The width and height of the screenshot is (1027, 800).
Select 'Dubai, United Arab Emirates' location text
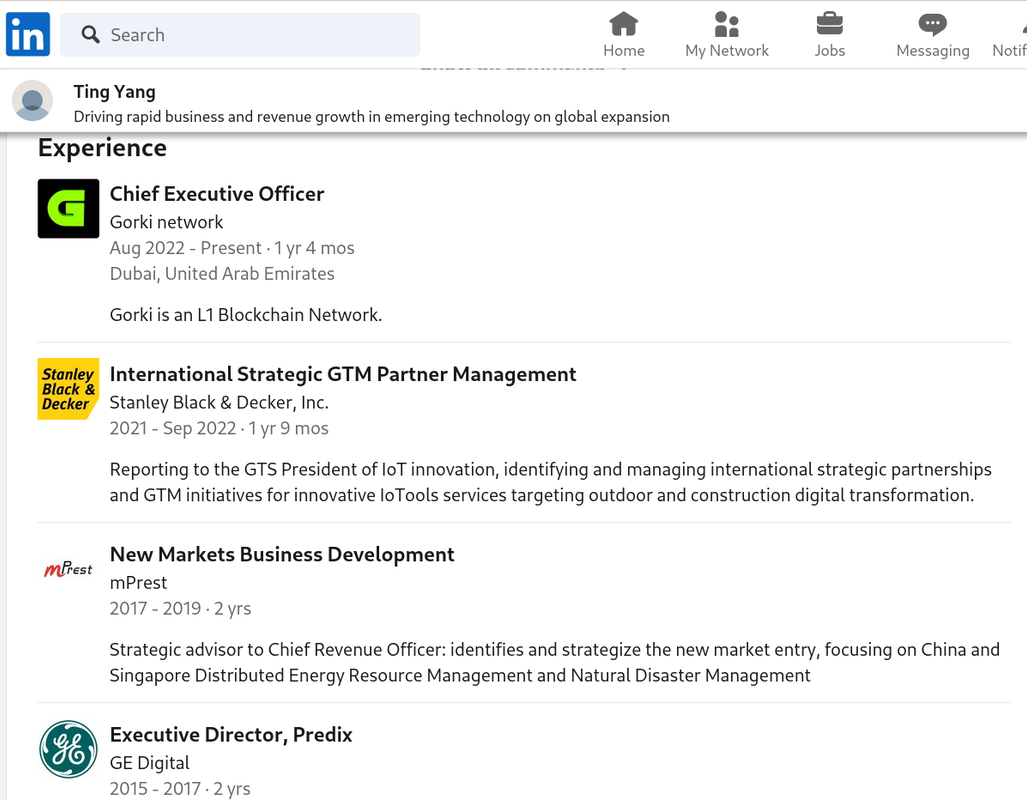tap(222, 274)
